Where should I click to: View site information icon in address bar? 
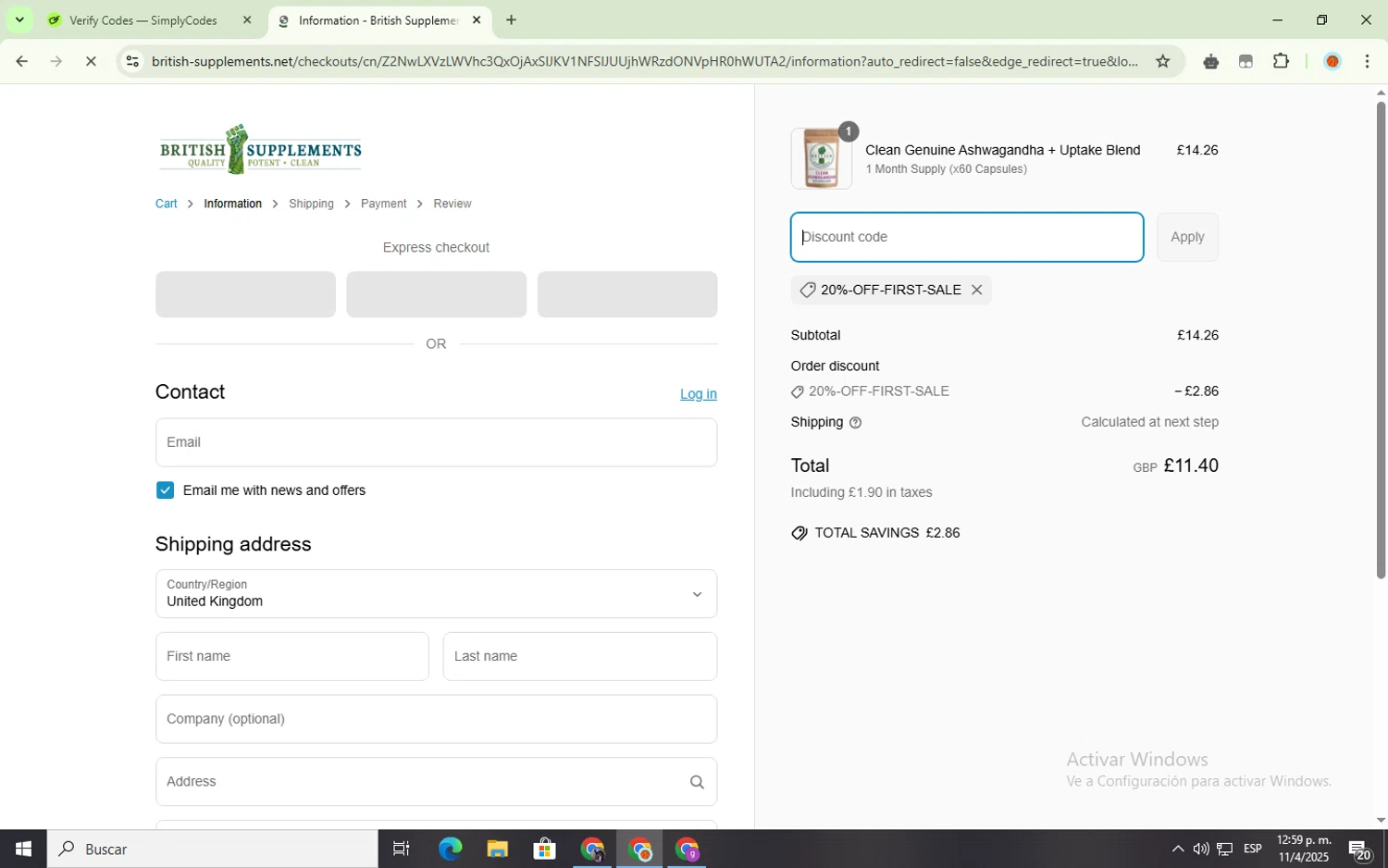click(132, 61)
